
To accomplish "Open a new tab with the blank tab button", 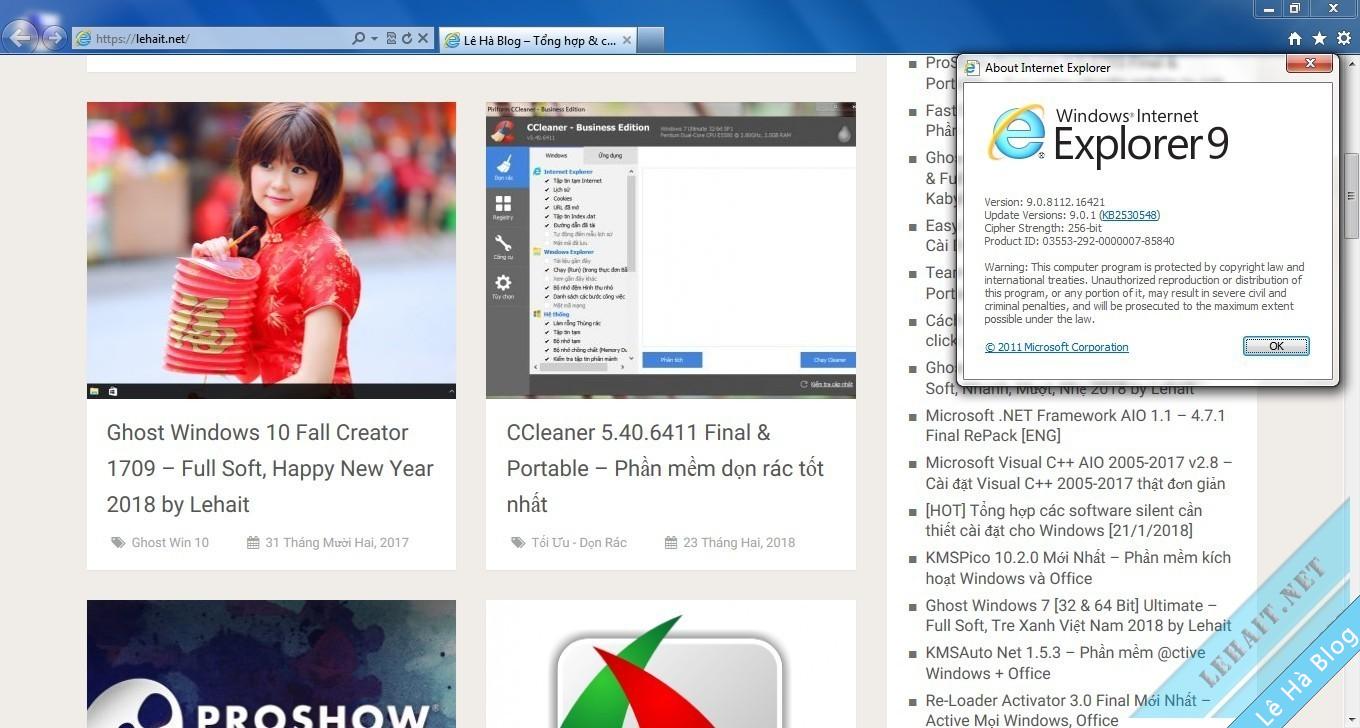I will coord(650,40).
